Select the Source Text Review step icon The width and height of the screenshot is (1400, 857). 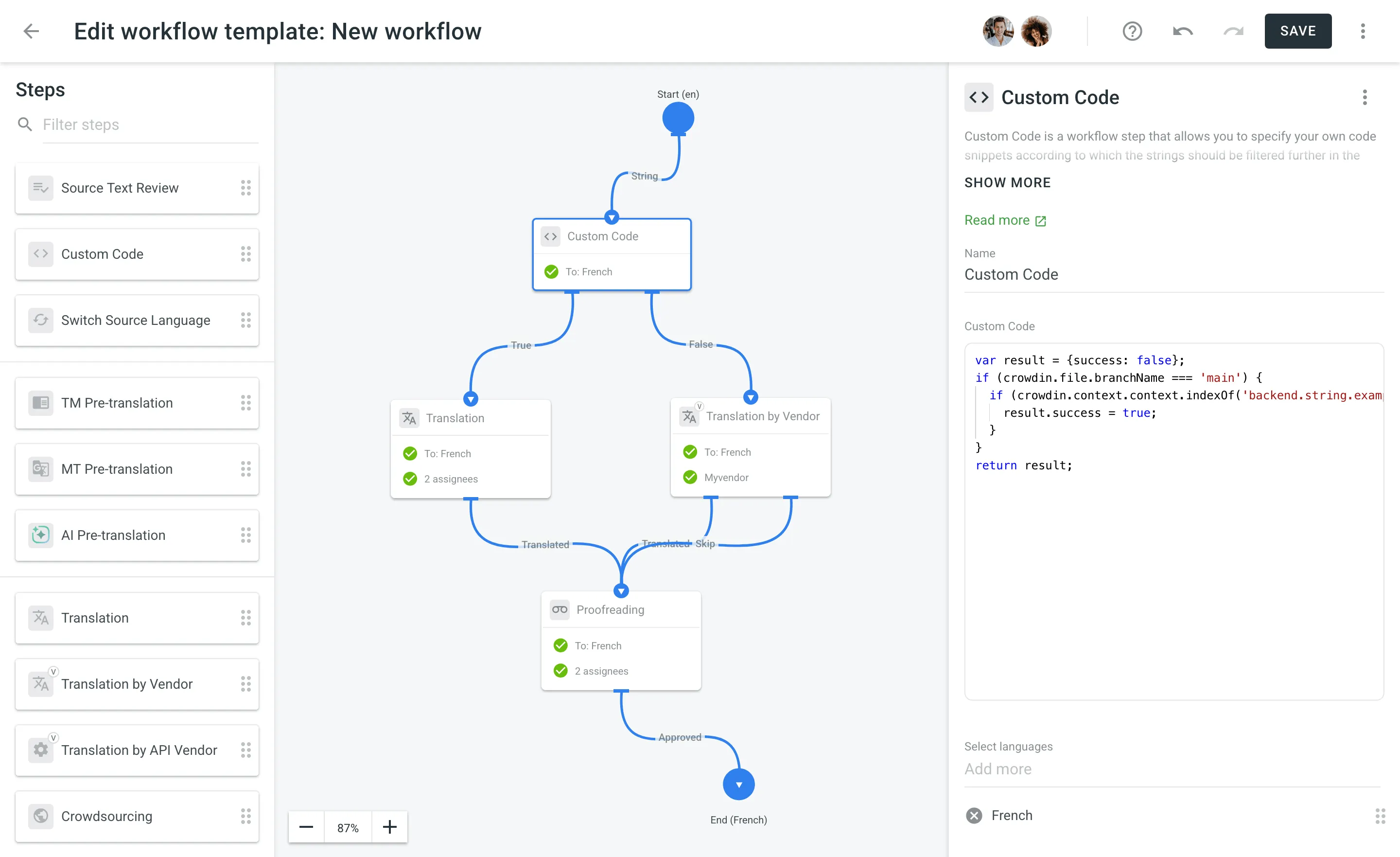click(40, 188)
